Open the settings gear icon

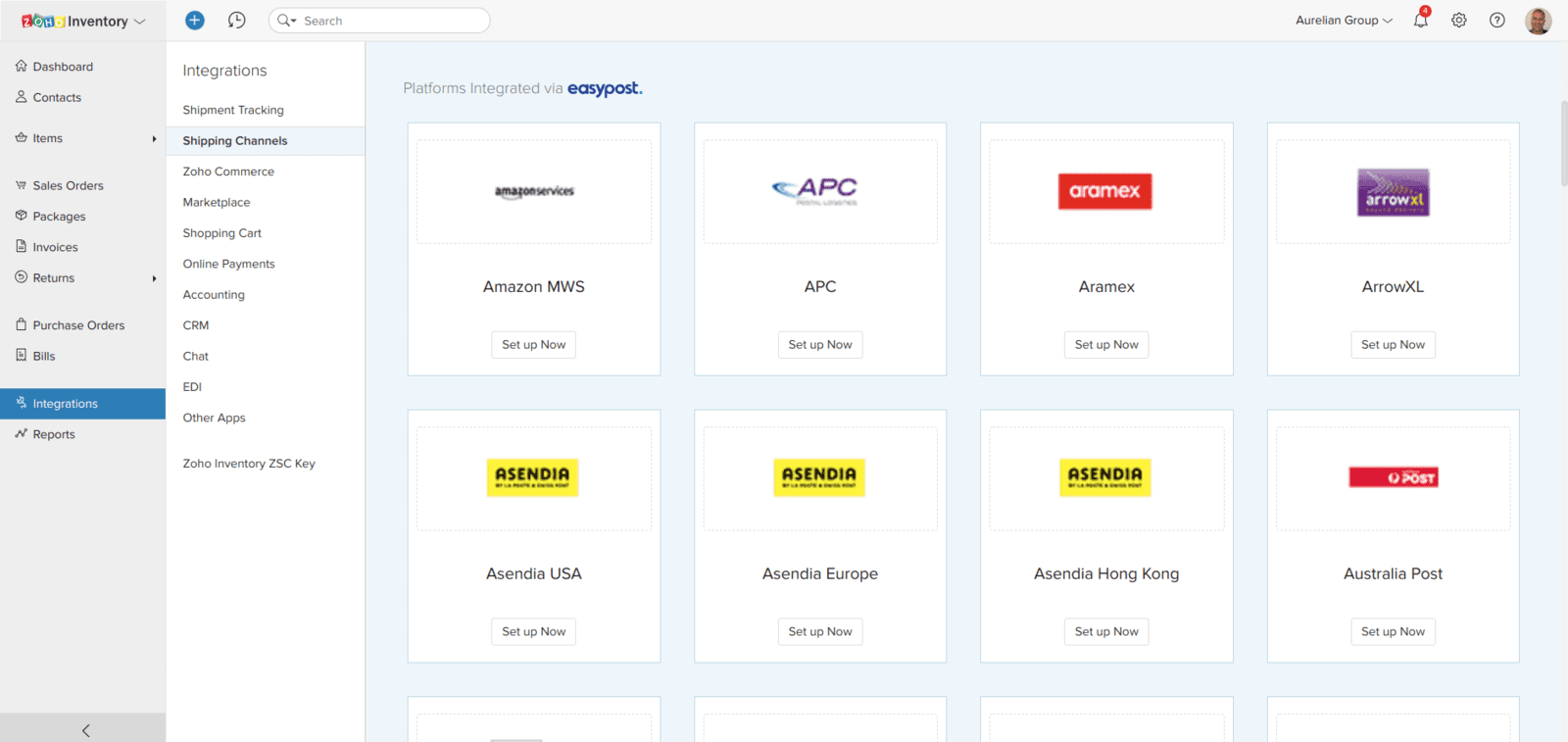(x=1459, y=20)
